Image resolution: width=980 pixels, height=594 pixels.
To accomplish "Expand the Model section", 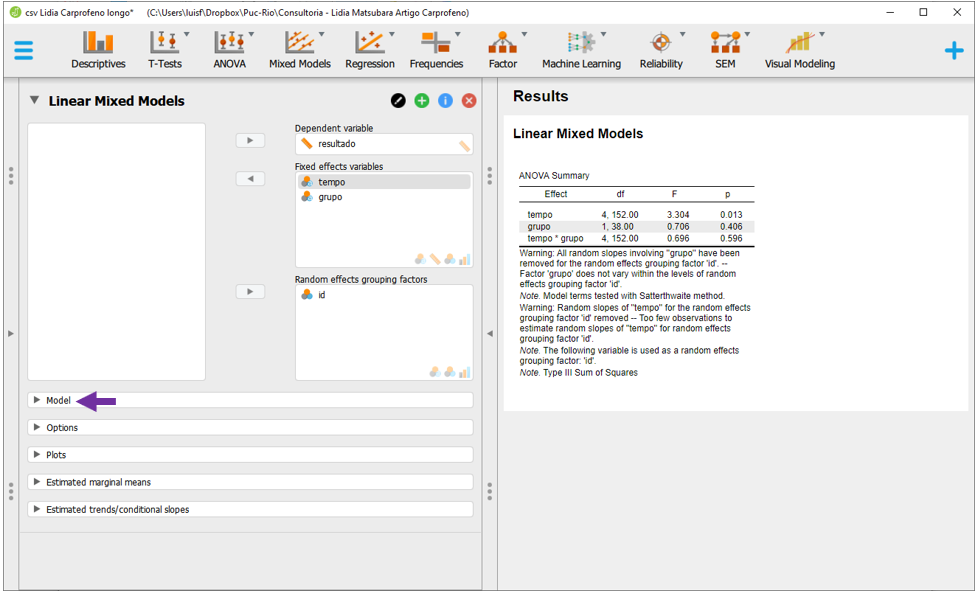I will click(58, 400).
